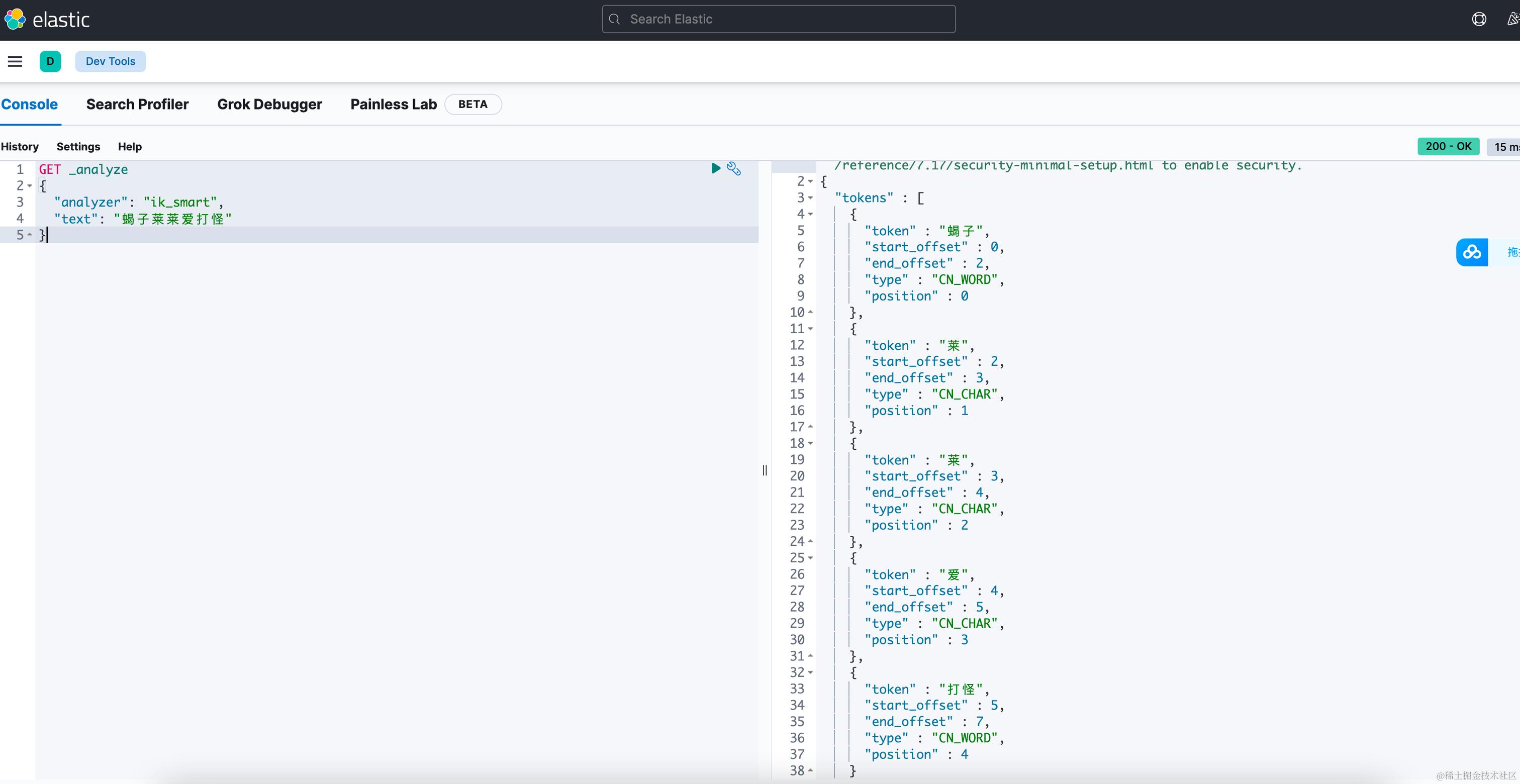Collapse request body at line 2

tap(30, 186)
